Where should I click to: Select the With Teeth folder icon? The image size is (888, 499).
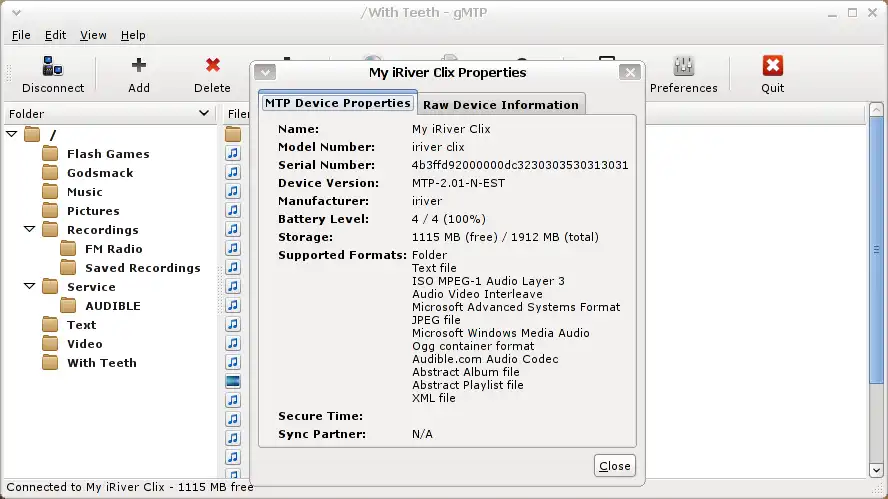50,362
